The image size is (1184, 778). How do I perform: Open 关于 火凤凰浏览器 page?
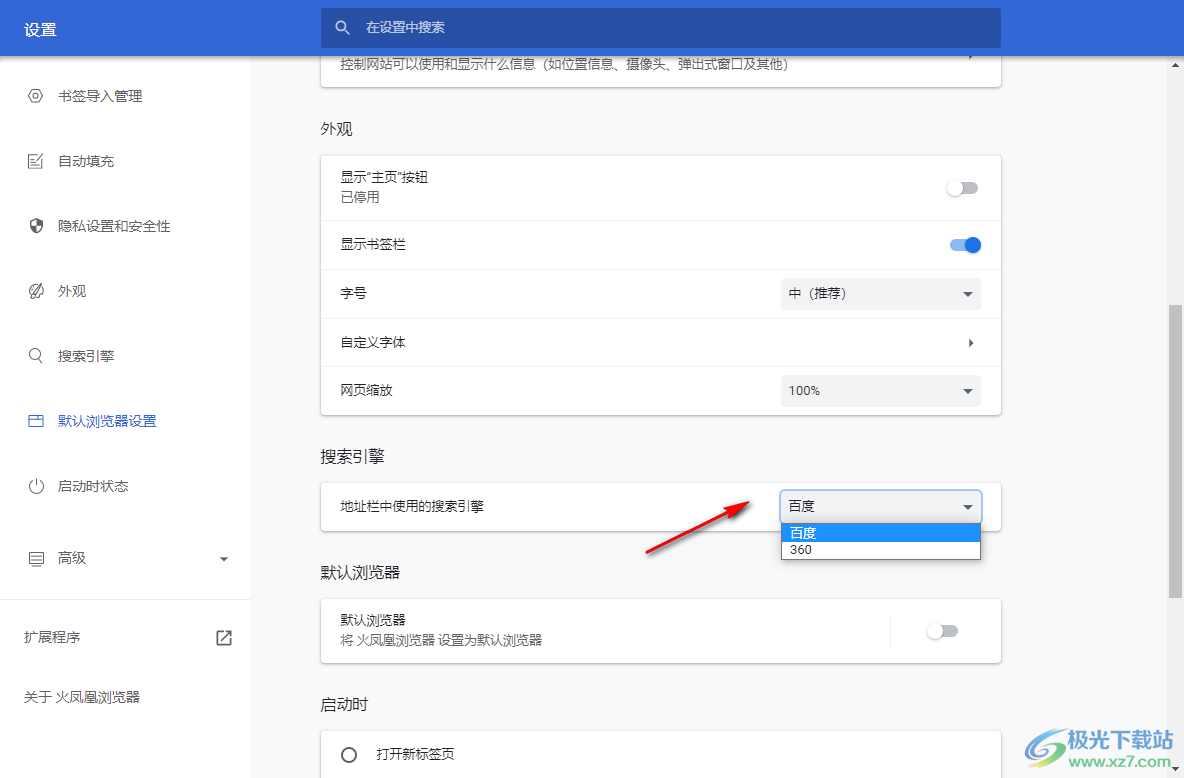coord(82,697)
